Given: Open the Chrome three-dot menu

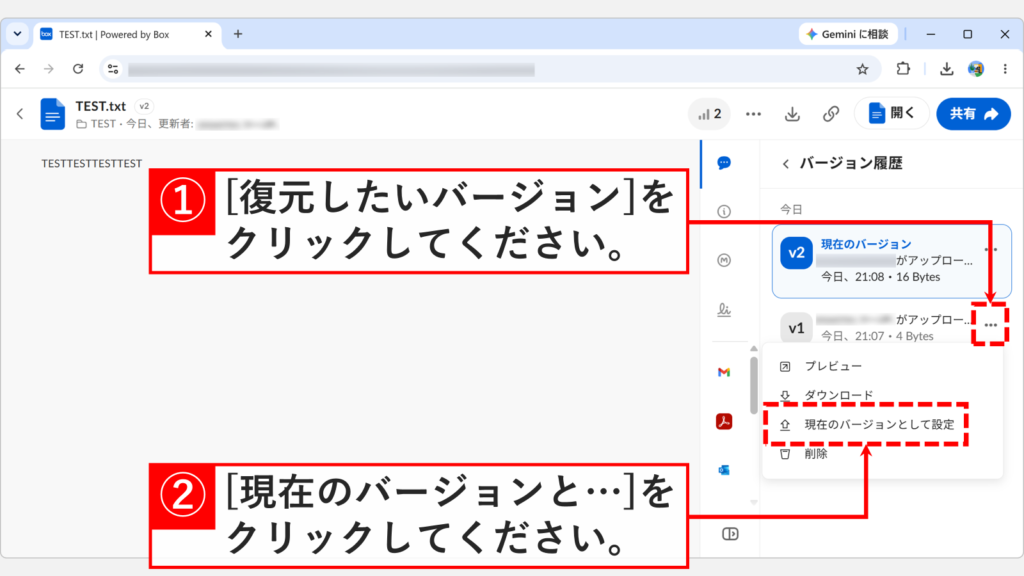Looking at the screenshot, I should click(x=1005, y=69).
